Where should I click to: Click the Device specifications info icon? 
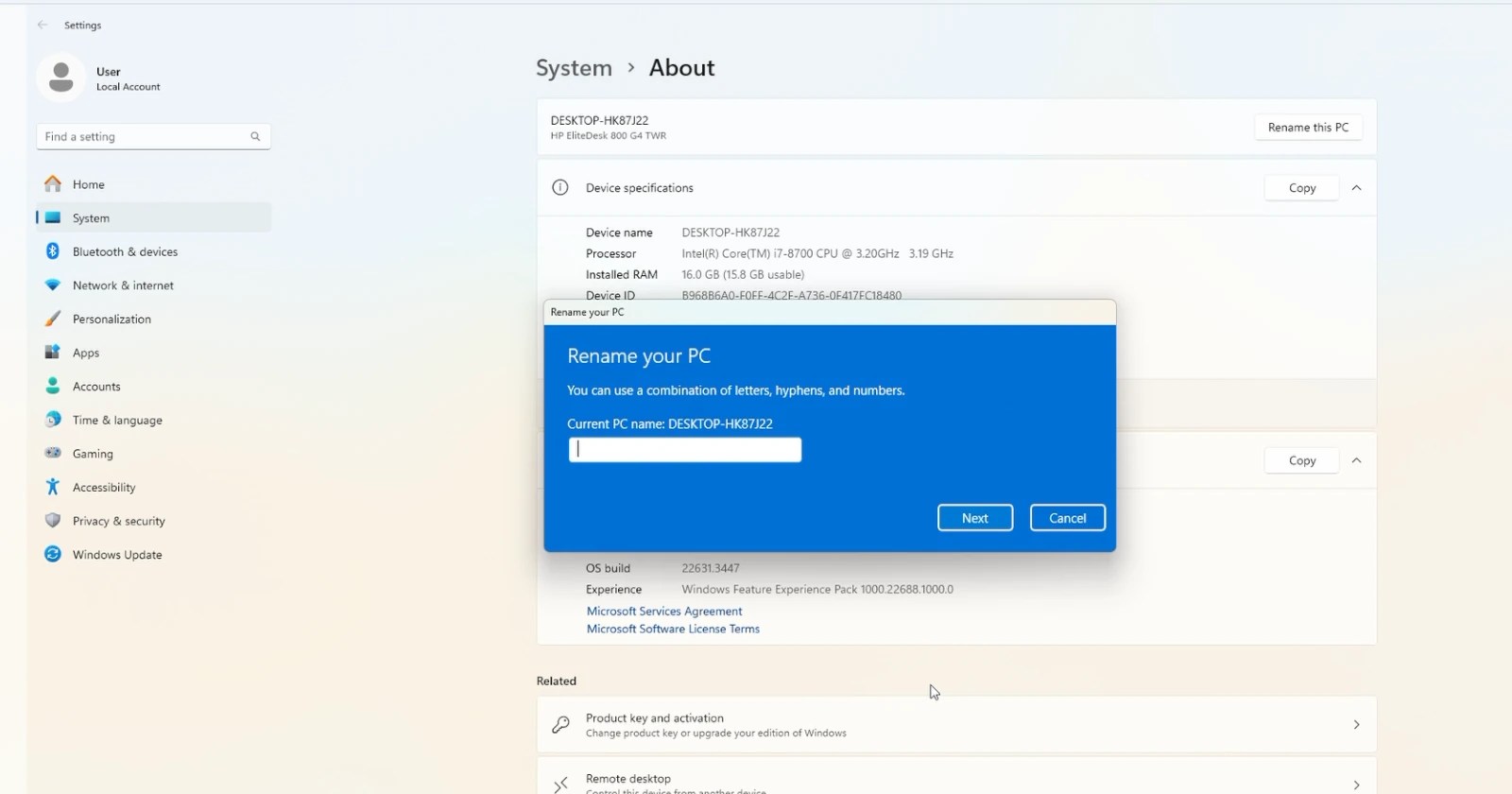coord(560,187)
